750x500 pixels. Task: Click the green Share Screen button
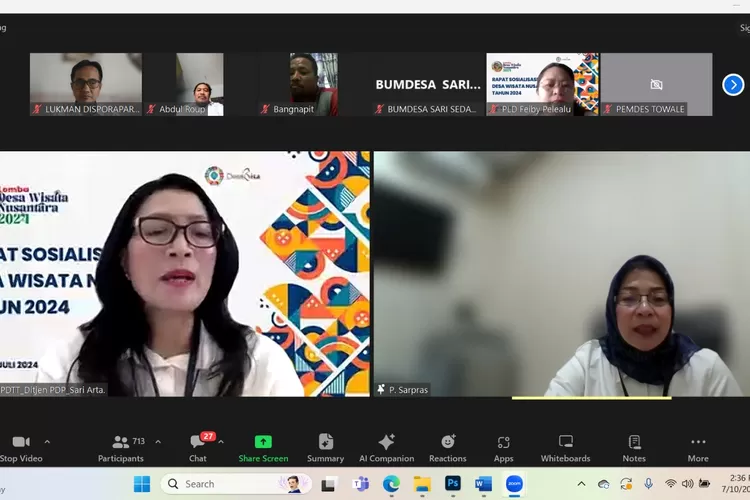[x=263, y=448]
